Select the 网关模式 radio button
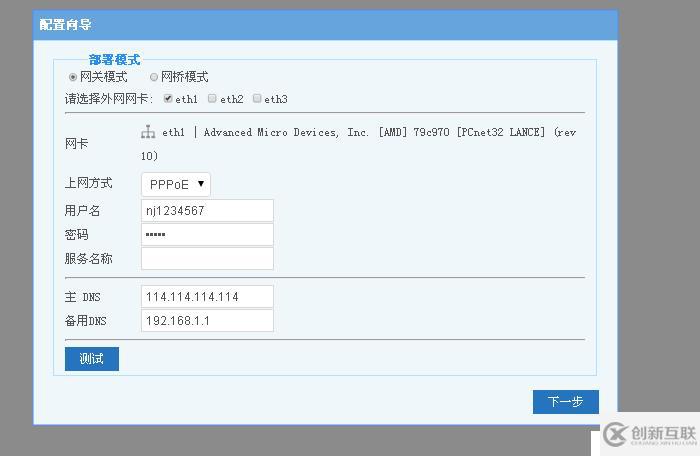The image size is (700, 456). click(73, 77)
